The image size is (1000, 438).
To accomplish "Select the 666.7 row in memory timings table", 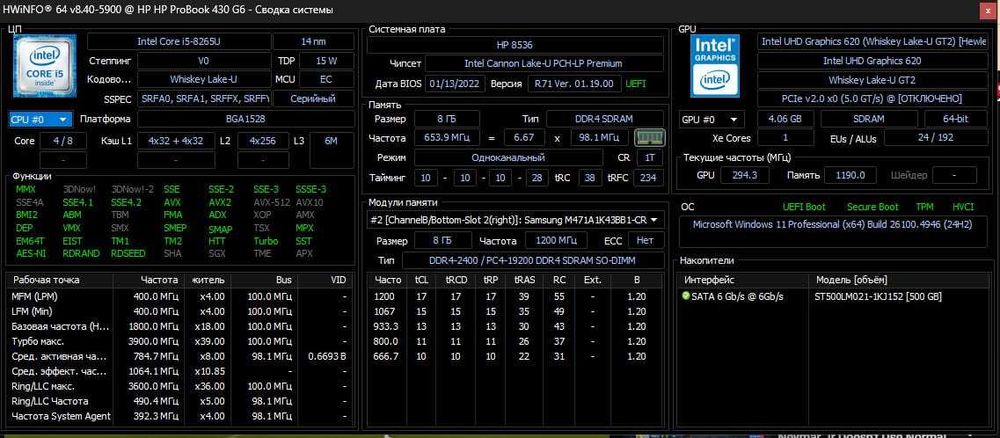I will click(515, 356).
